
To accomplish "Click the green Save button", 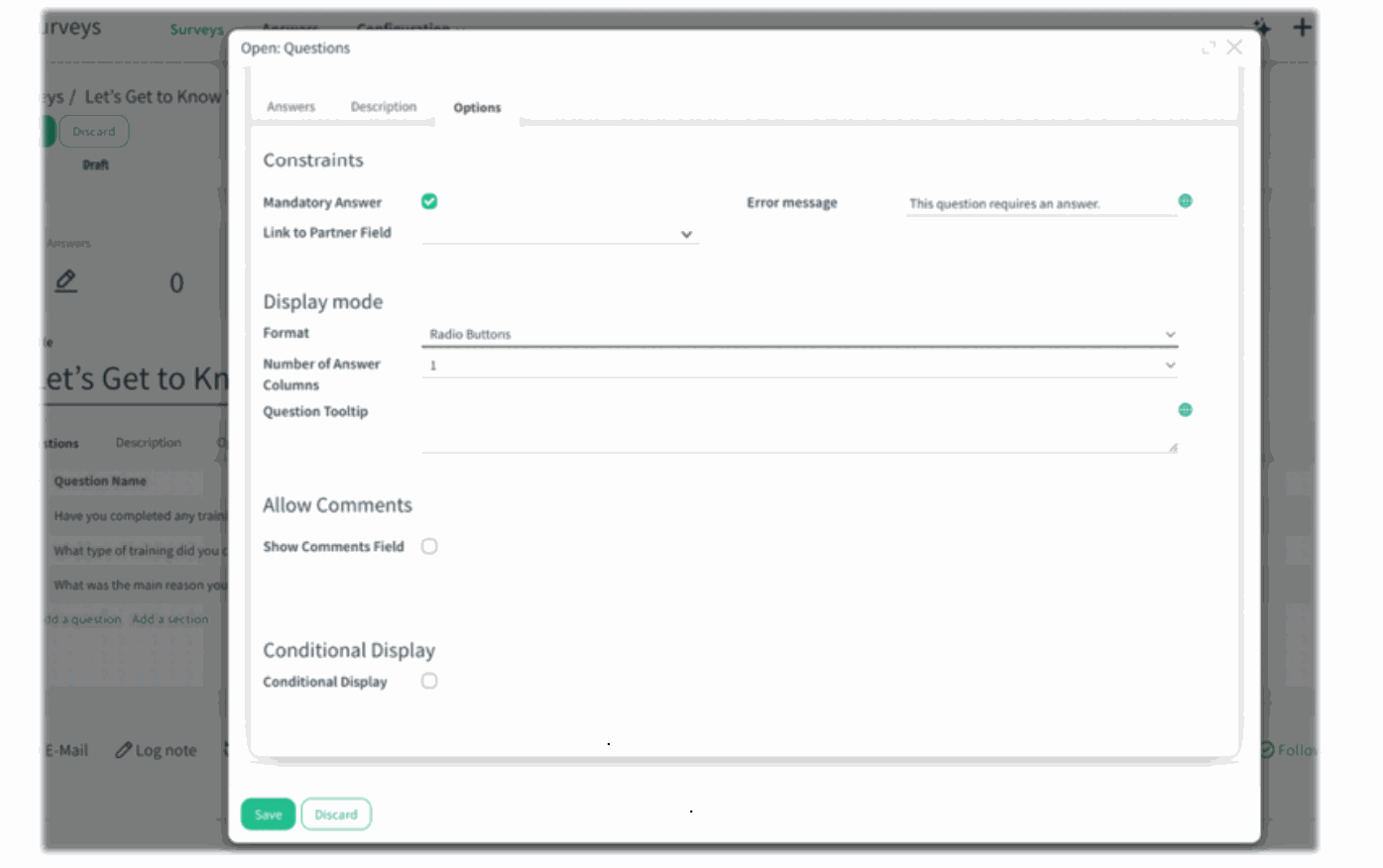I will point(268,814).
